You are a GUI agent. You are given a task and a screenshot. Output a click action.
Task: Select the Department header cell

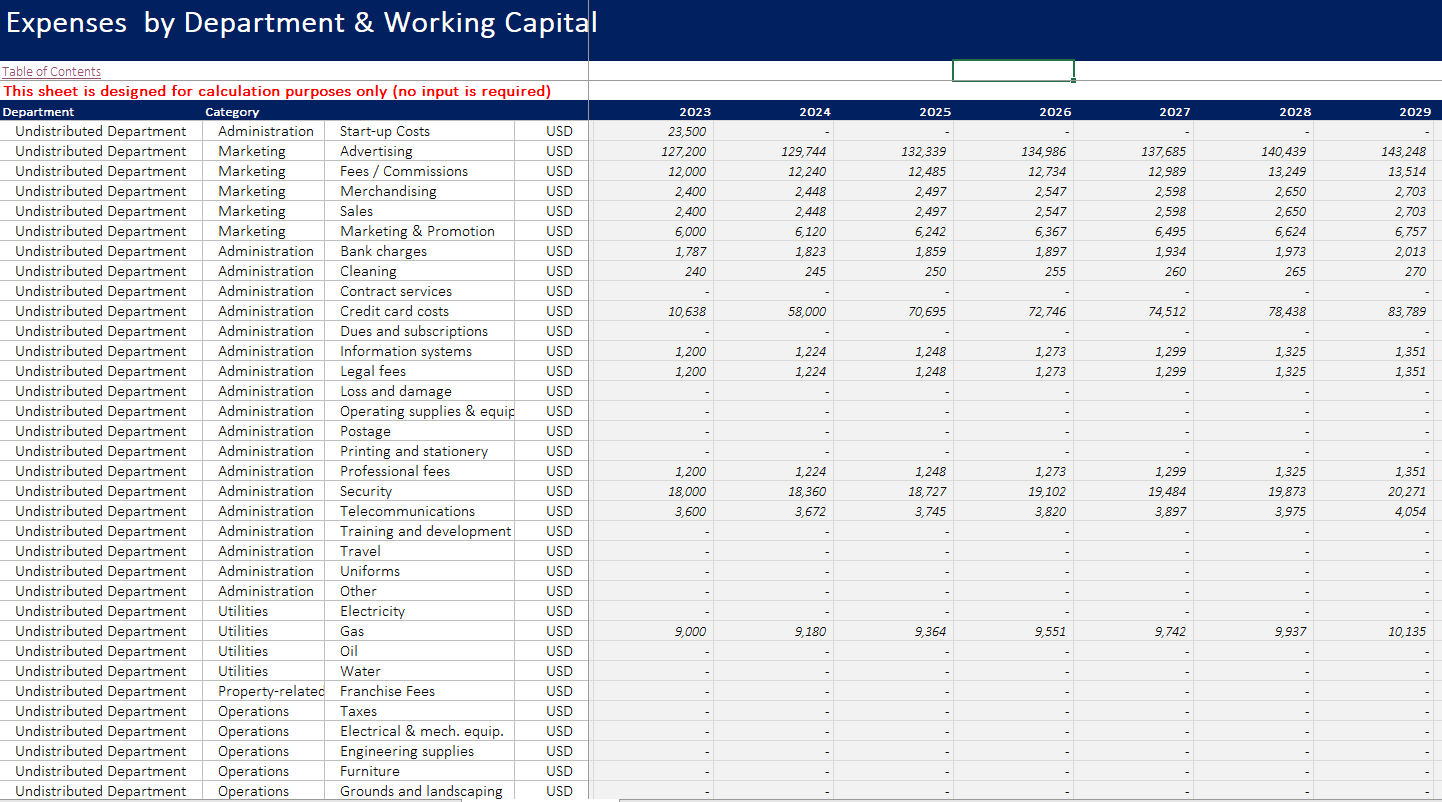39,112
